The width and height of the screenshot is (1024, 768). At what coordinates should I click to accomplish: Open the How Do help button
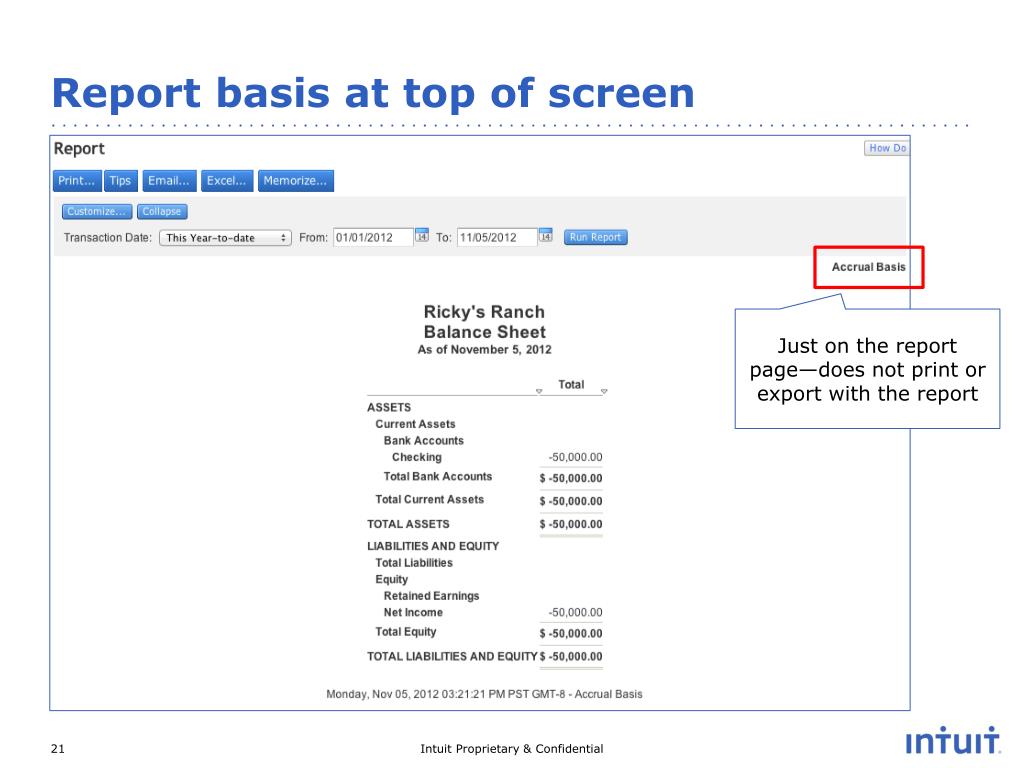coord(887,148)
